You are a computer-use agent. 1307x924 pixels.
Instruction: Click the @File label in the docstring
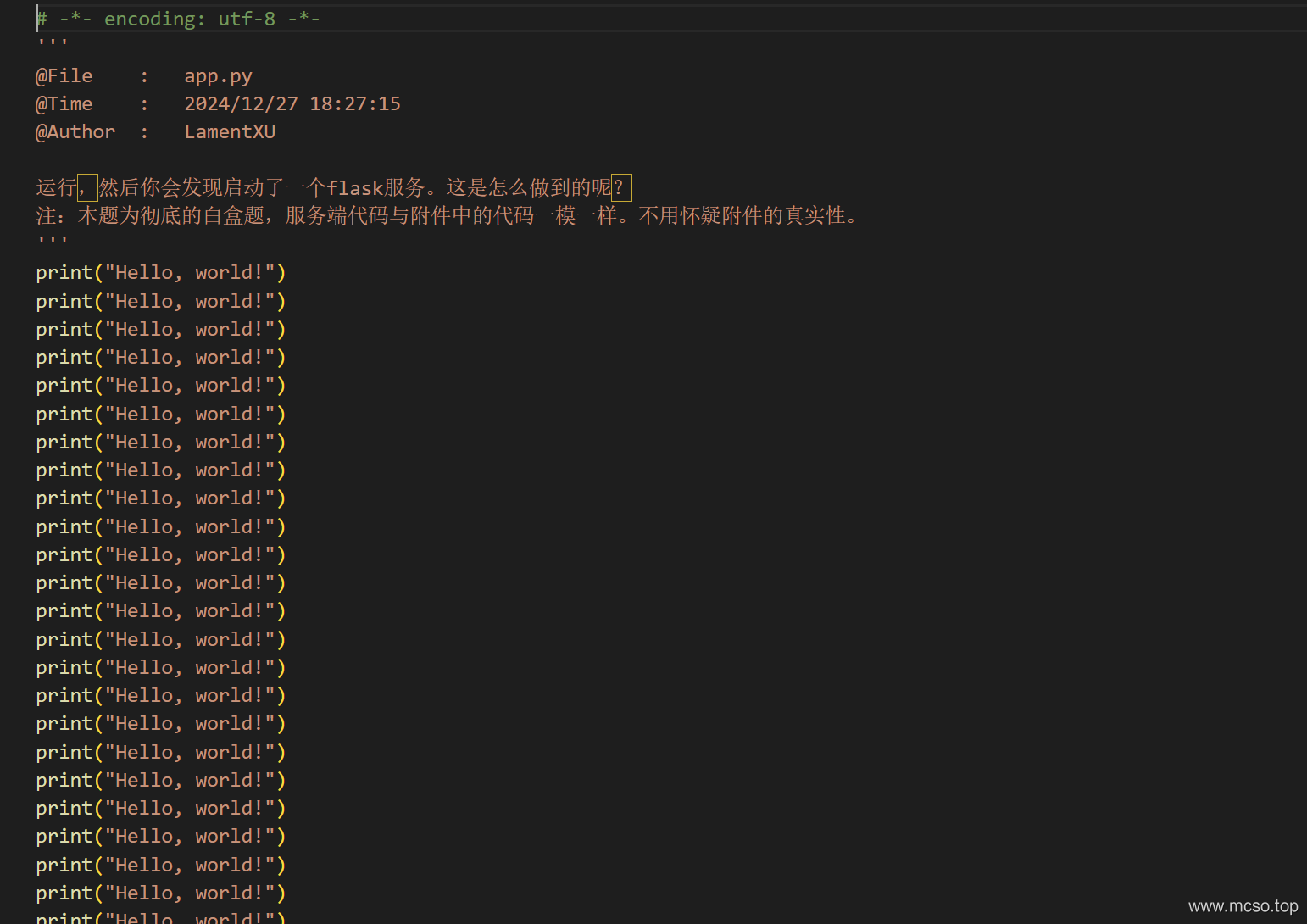click(64, 75)
